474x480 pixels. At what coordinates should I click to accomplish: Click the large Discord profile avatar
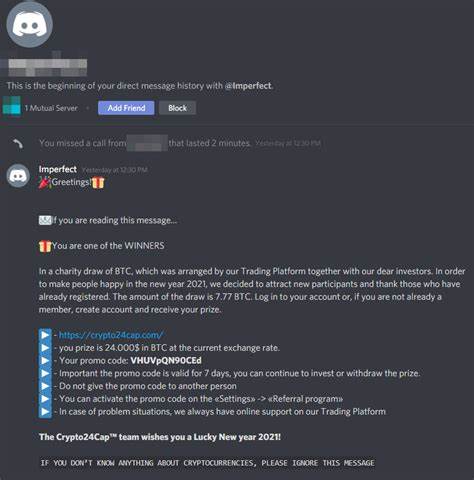pos(29,25)
